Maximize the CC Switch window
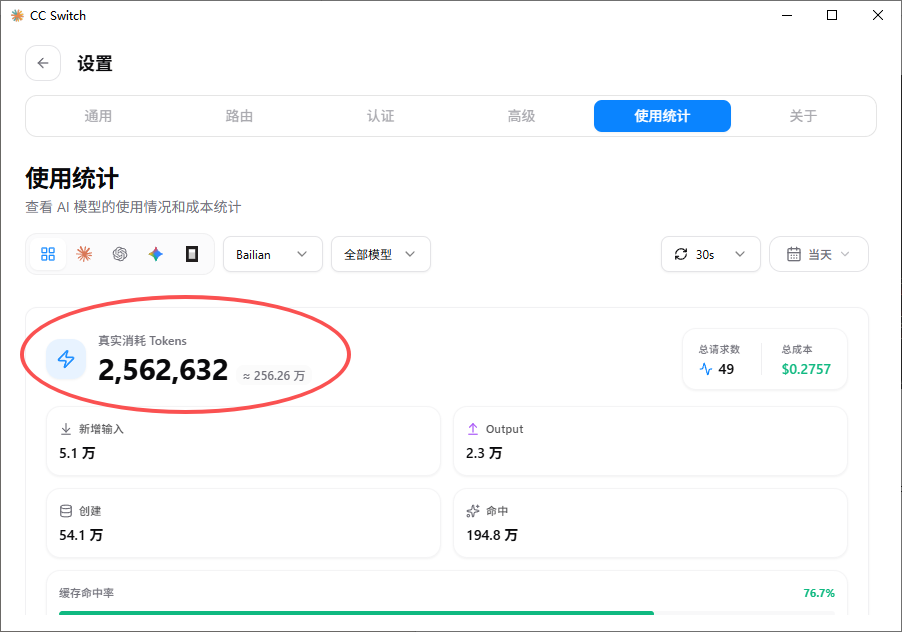This screenshot has height=632, width=902. pyautogui.click(x=832, y=16)
